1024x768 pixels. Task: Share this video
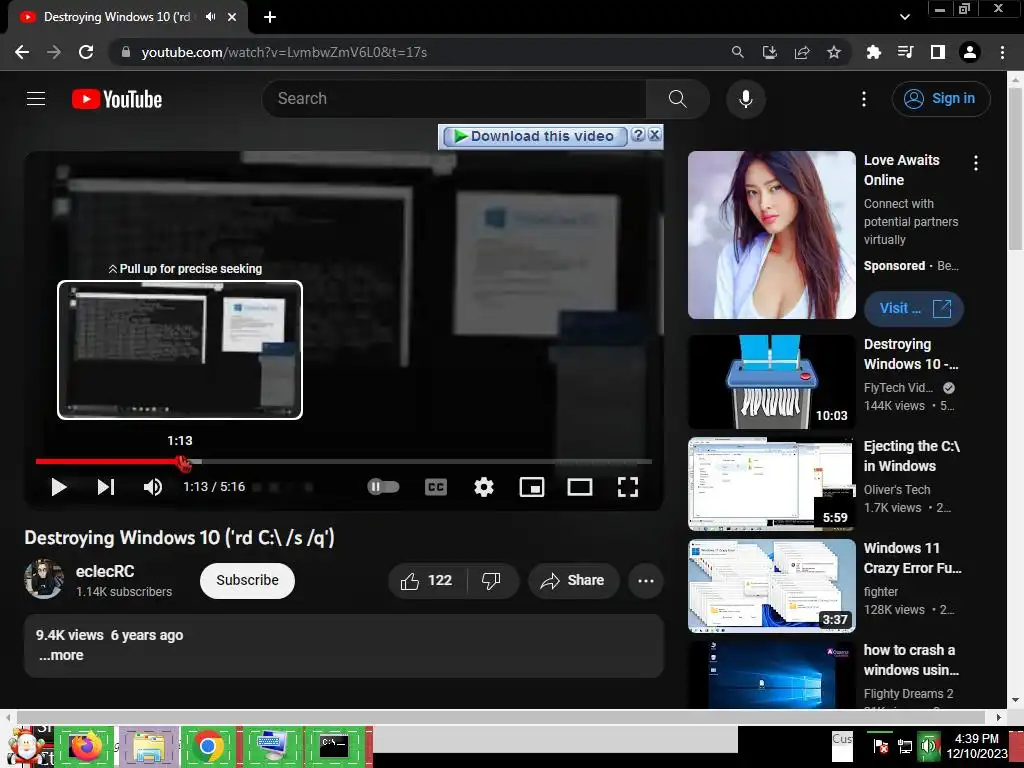573,581
